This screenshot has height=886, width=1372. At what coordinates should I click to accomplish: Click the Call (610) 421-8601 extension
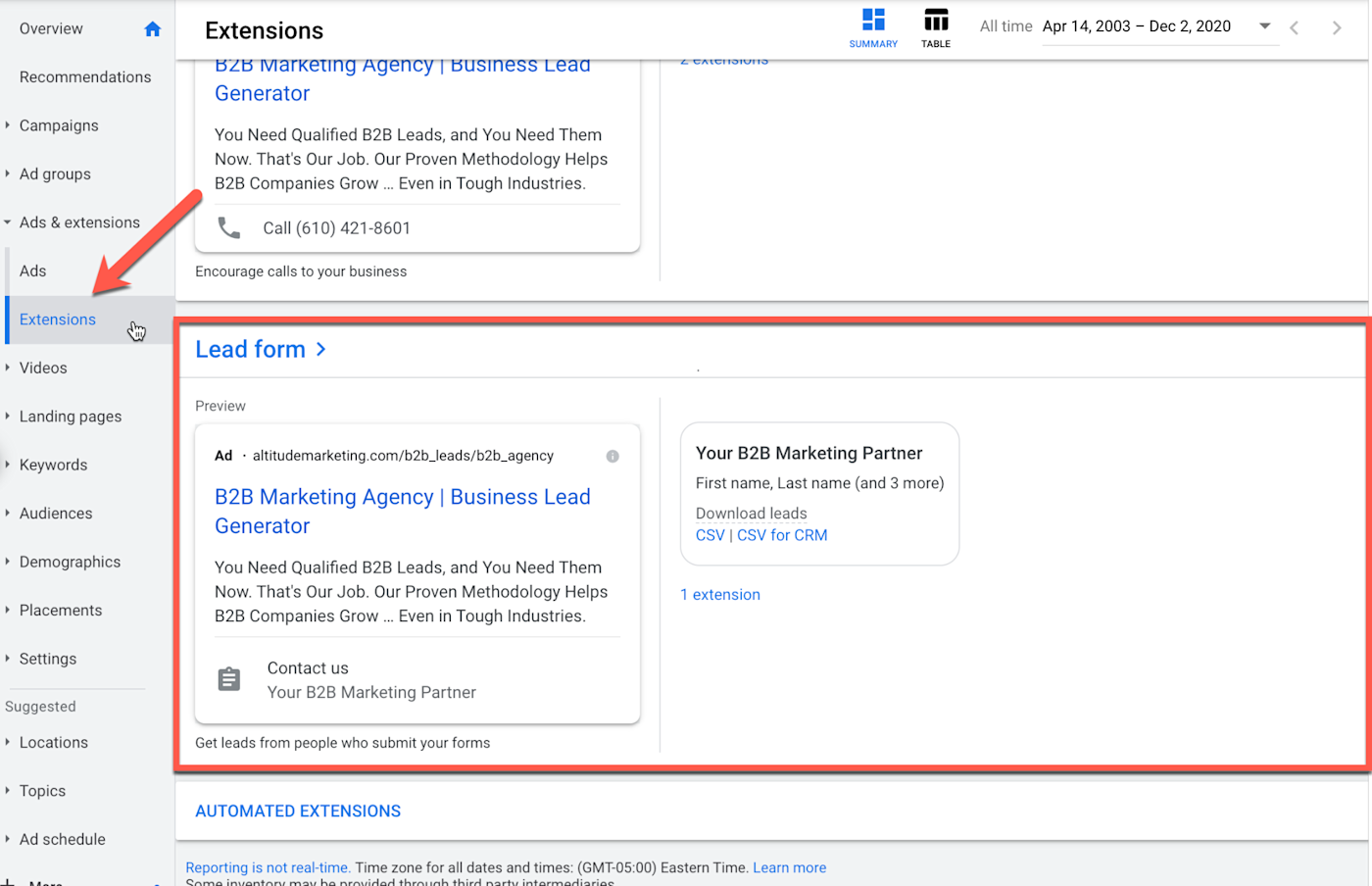[x=336, y=228]
